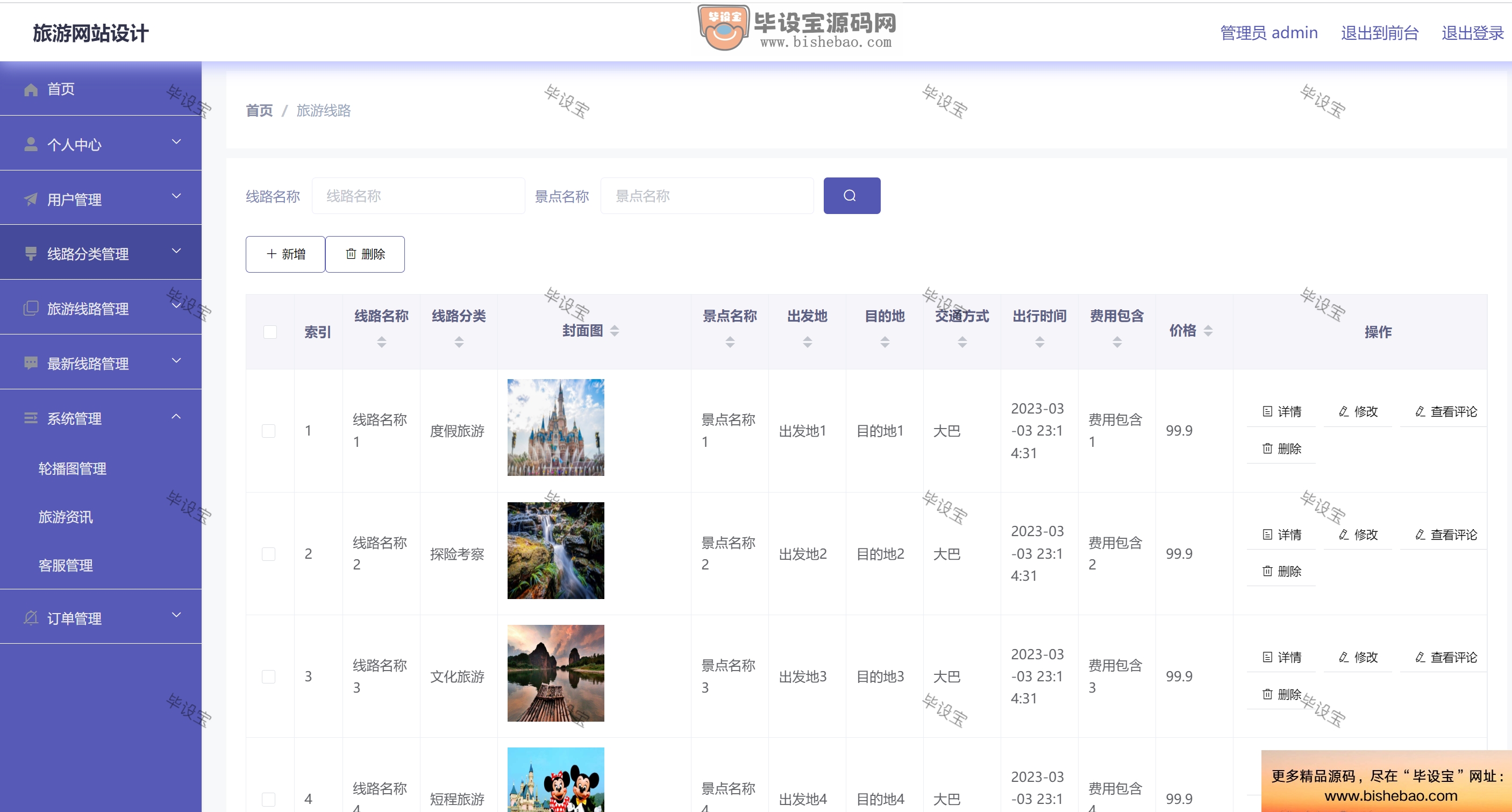Check the checkbox for row 2
The height and width of the screenshot is (812, 1512).
pyautogui.click(x=268, y=554)
